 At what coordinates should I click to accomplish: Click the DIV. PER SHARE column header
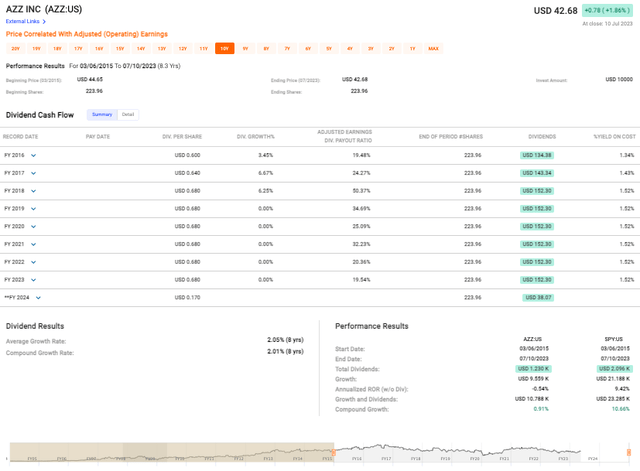[182, 137]
